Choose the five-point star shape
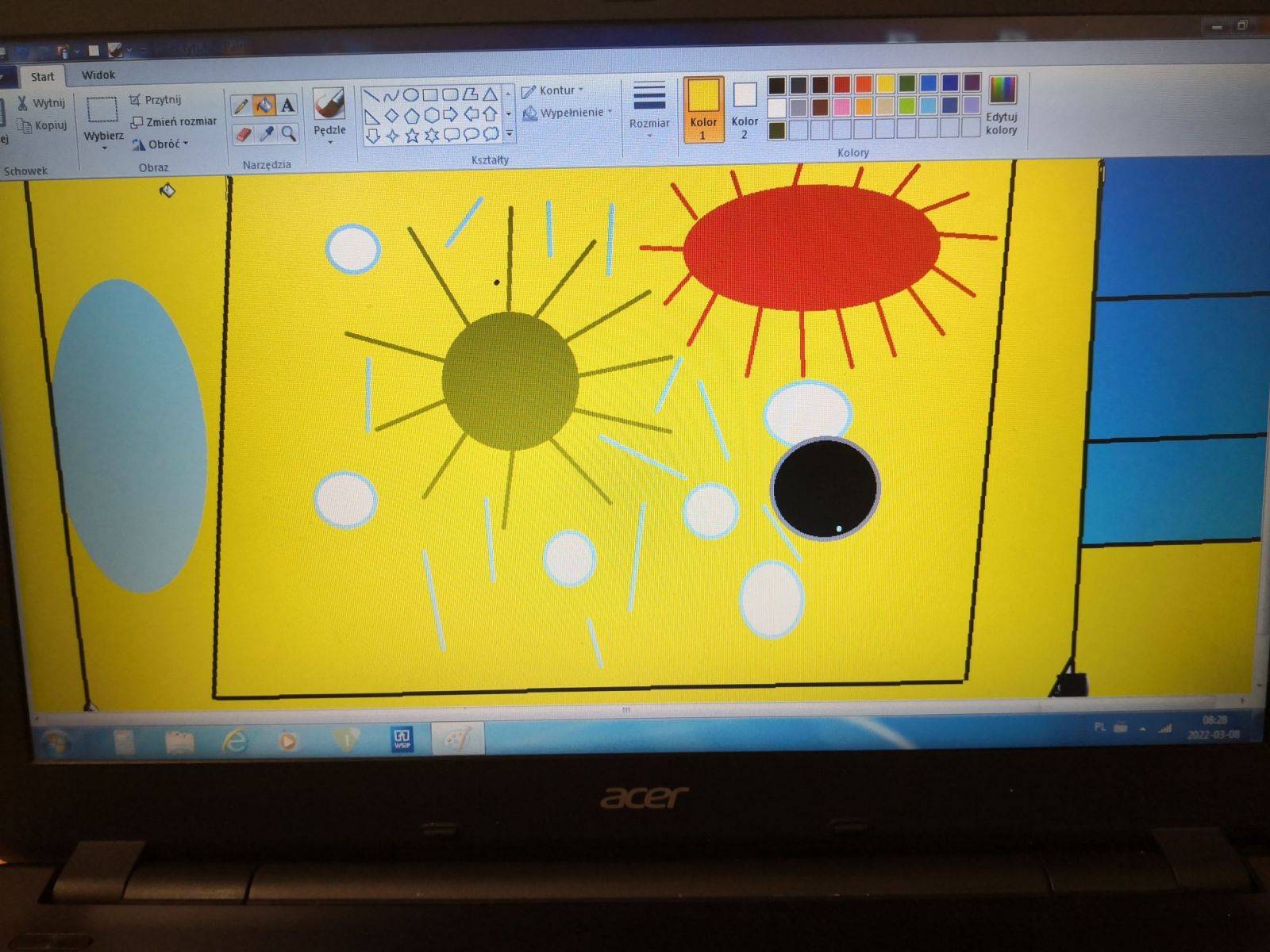 pos(412,136)
